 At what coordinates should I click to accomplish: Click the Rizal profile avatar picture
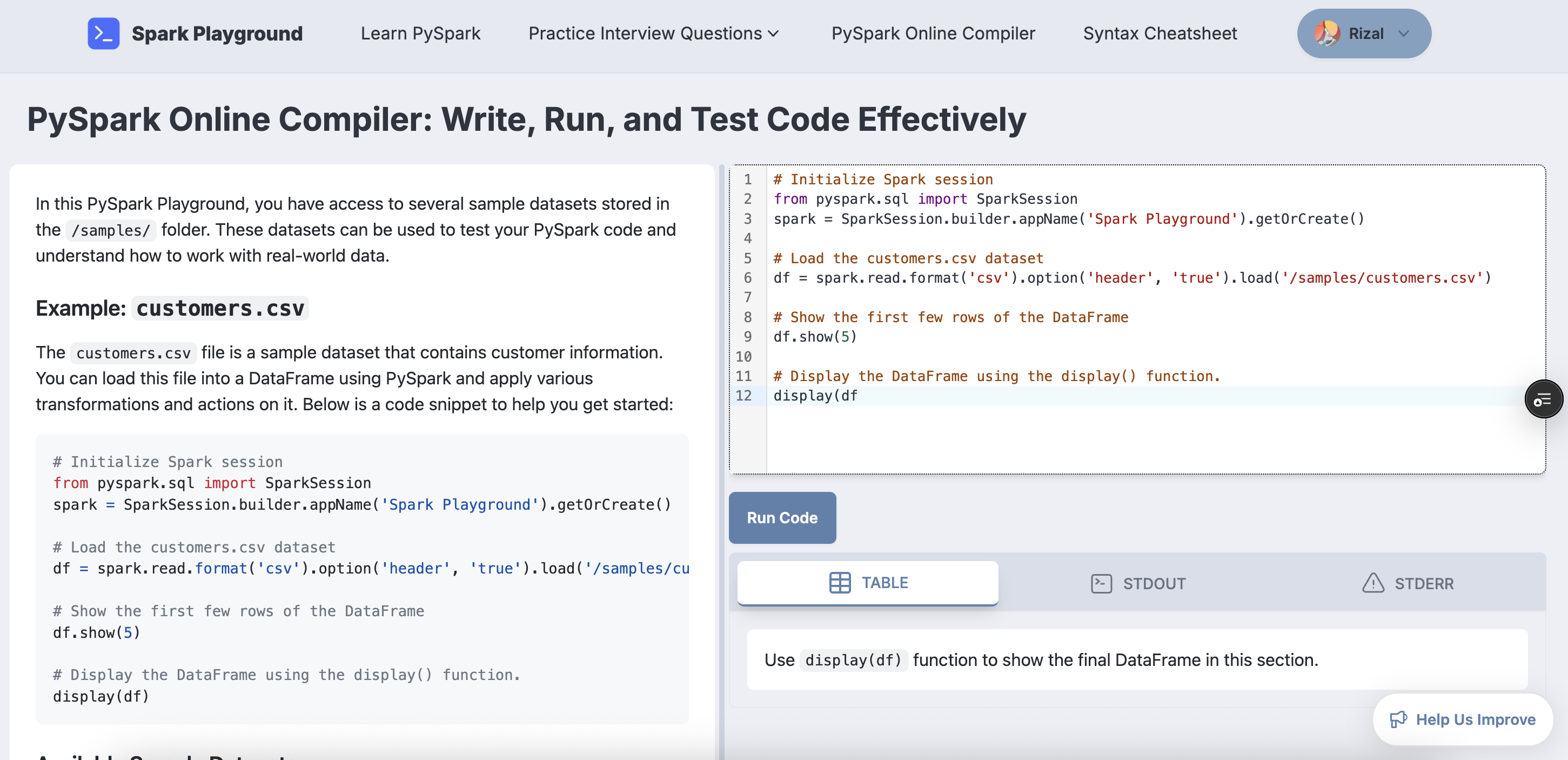point(1327,34)
